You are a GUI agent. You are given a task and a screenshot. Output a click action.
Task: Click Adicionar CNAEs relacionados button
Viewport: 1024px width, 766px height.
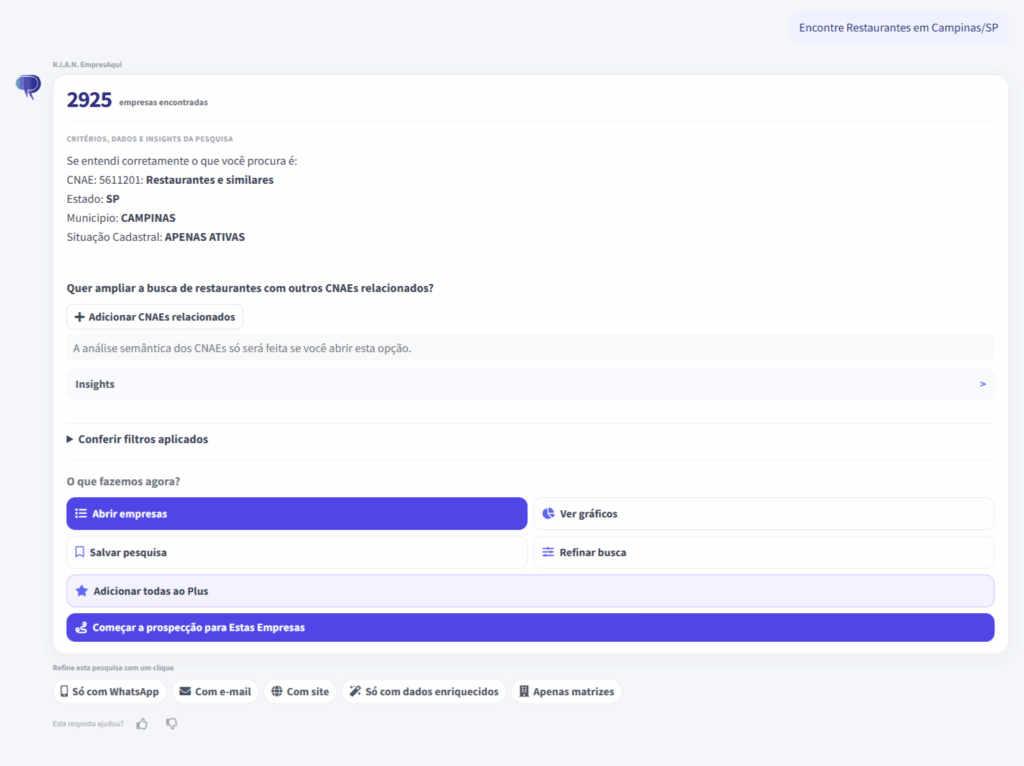pos(155,317)
